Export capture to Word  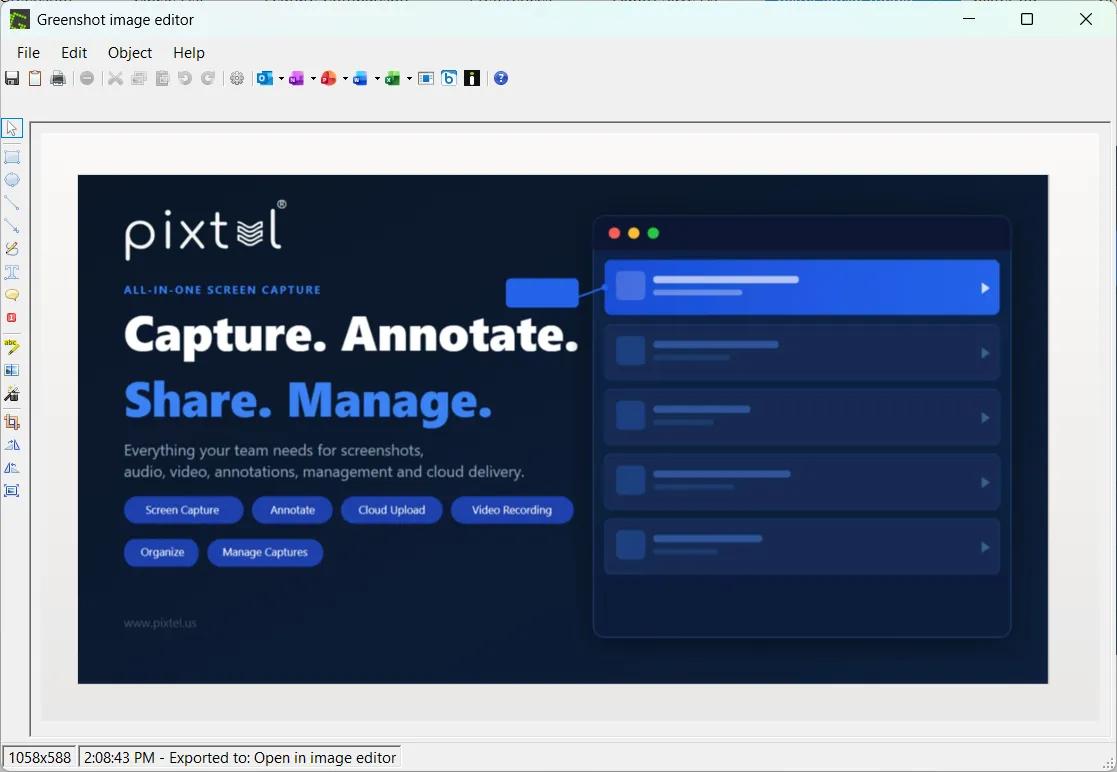[360, 78]
